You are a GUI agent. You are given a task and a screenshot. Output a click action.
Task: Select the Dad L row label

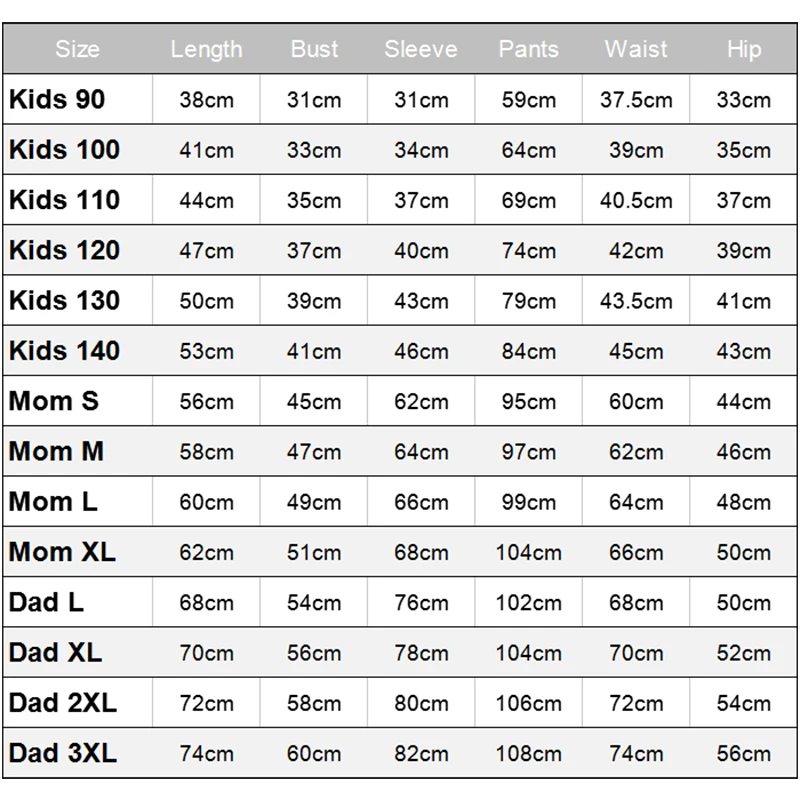(x=46, y=602)
